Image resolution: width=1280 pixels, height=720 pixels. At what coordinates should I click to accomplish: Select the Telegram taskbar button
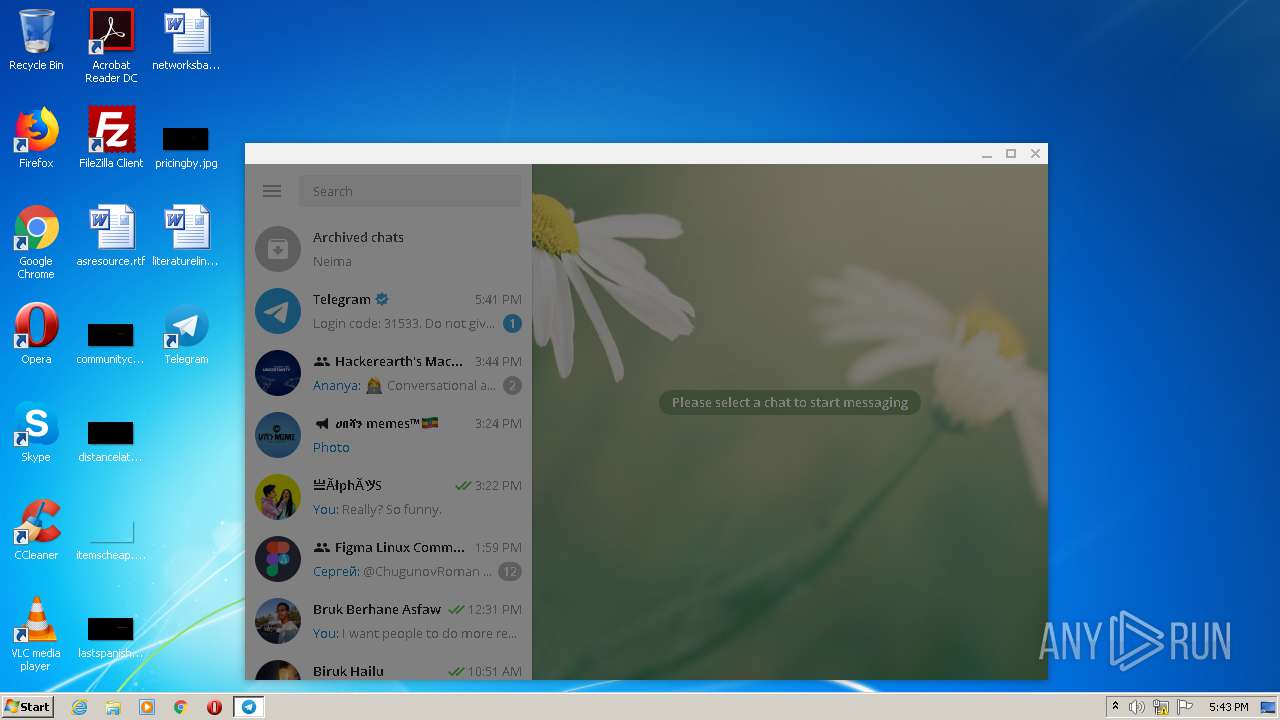coord(248,707)
